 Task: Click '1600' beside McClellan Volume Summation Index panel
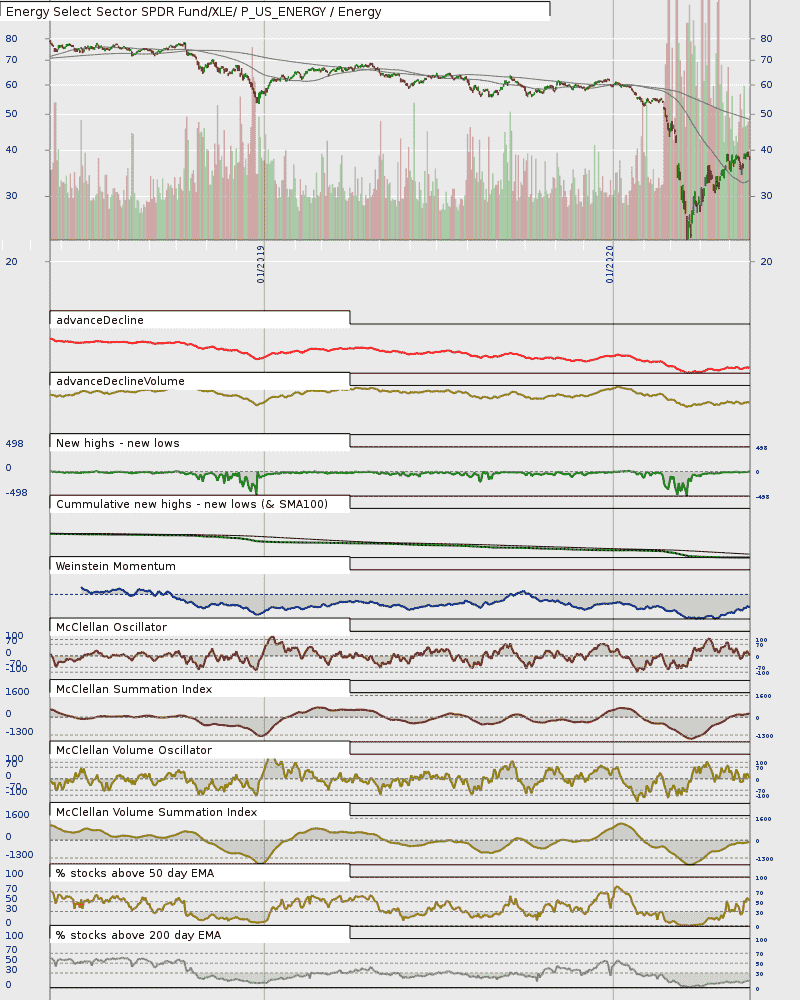pos(17,815)
